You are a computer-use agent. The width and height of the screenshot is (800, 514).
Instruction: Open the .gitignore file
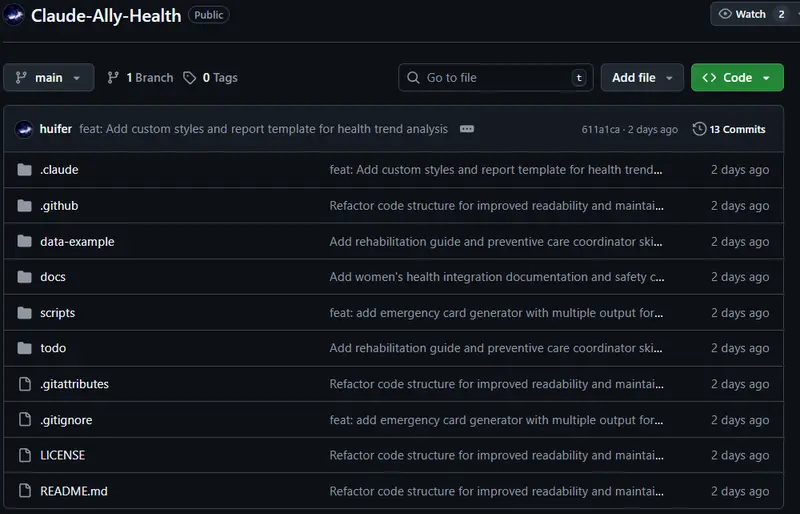[x=66, y=420]
